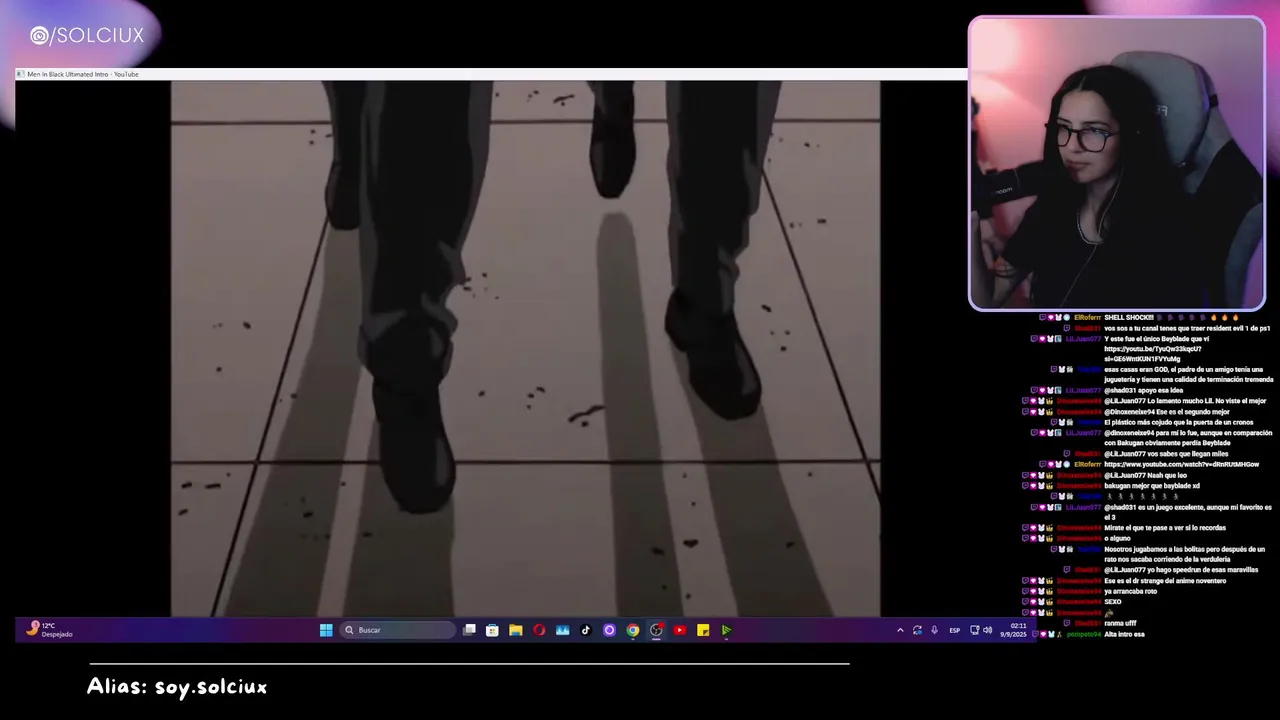Click the streamer webcam overlay
1280x720 pixels.
click(x=1116, y=163)
